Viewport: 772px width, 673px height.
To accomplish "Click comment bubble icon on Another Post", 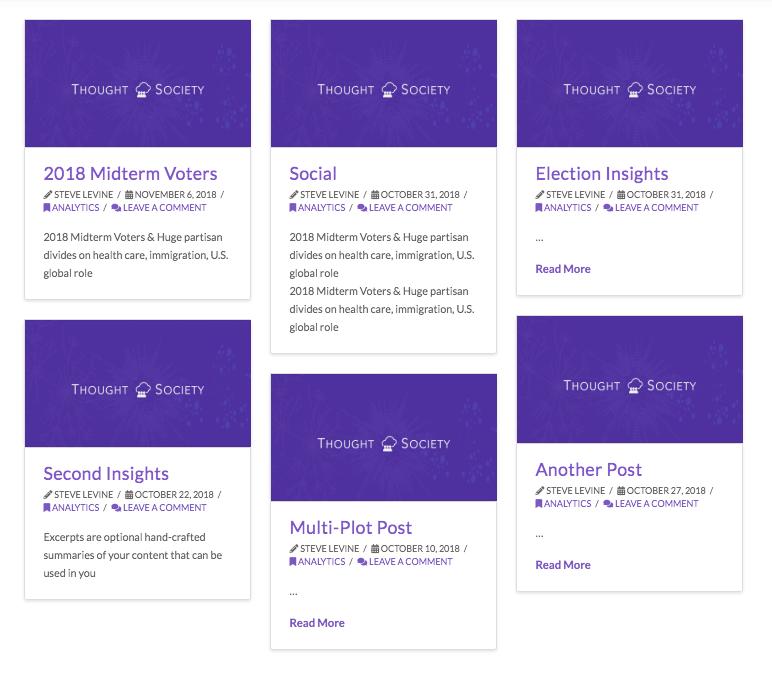I will 608,504.
